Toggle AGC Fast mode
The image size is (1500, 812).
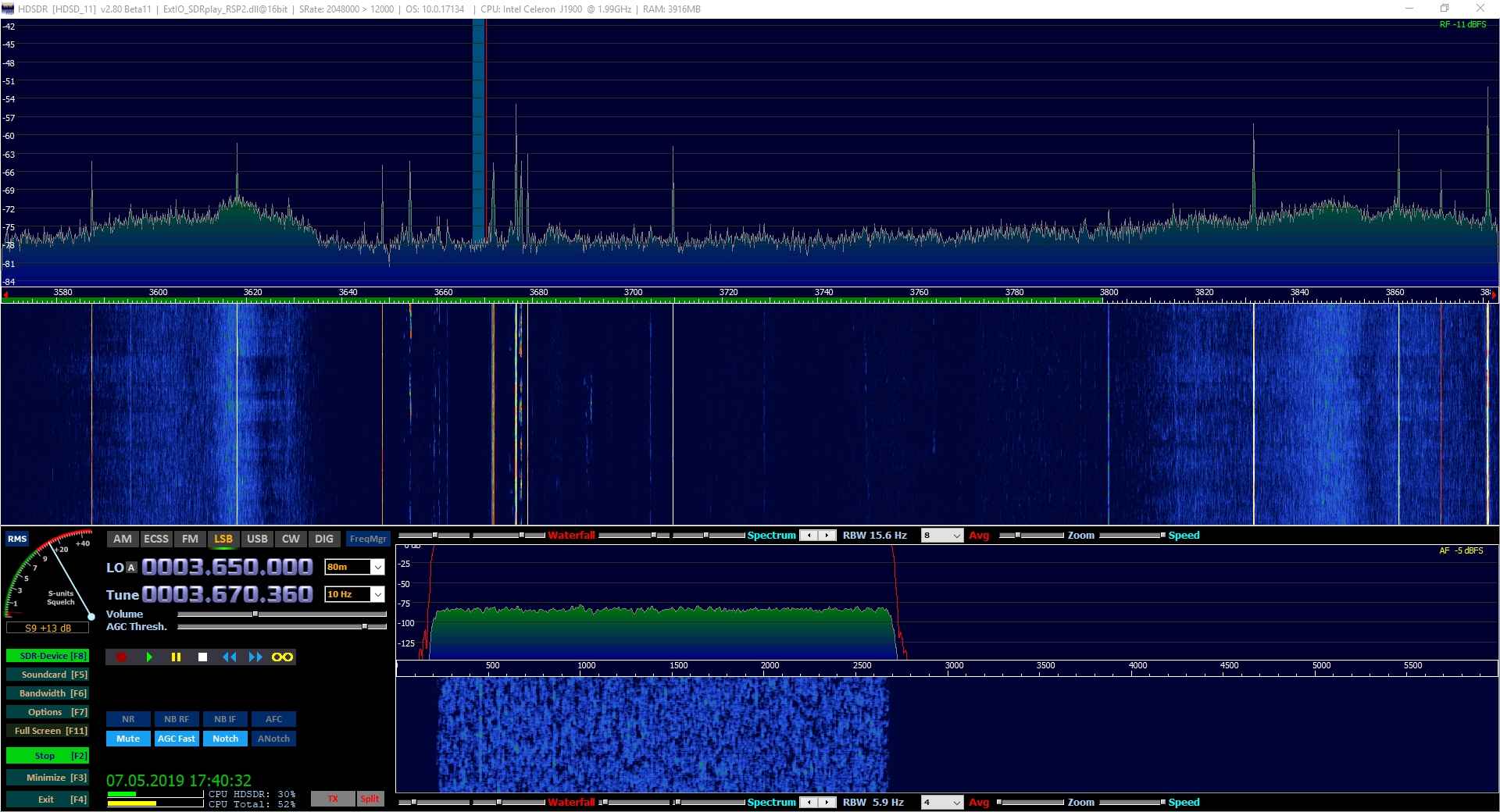pos(177,739)
